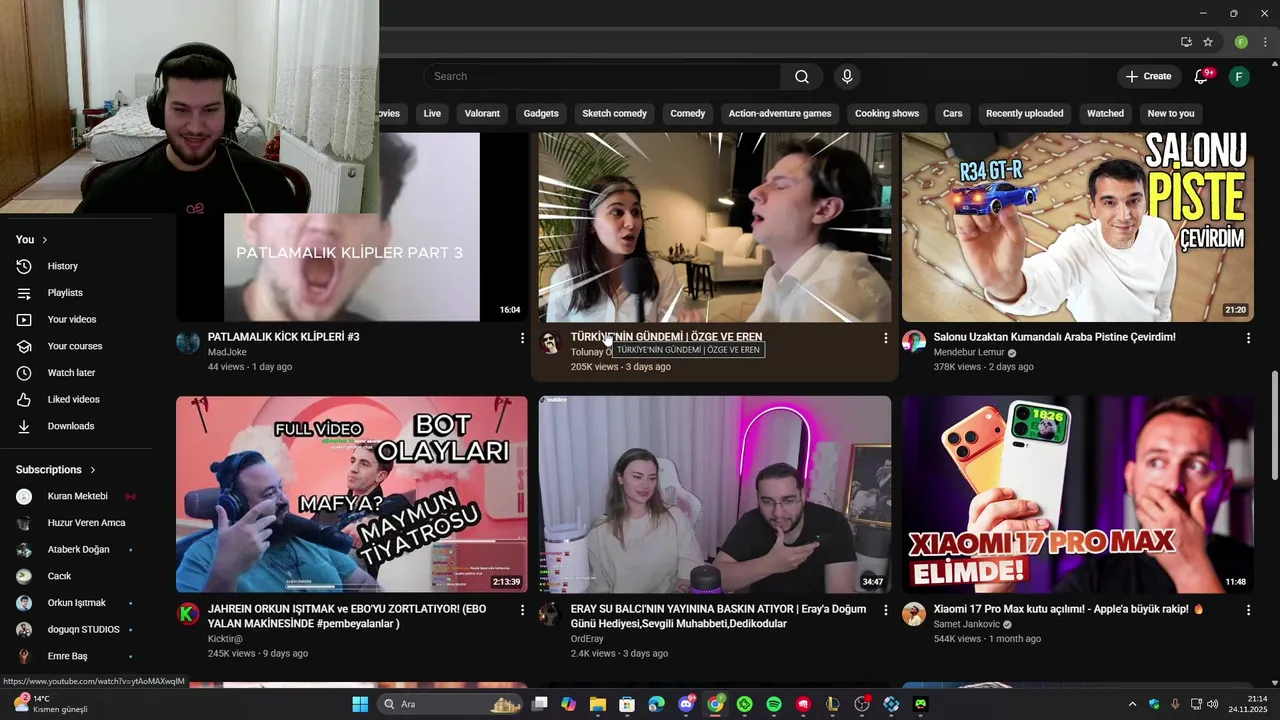Click the Watch later clock icon
1280x720 pixels.
24,373
